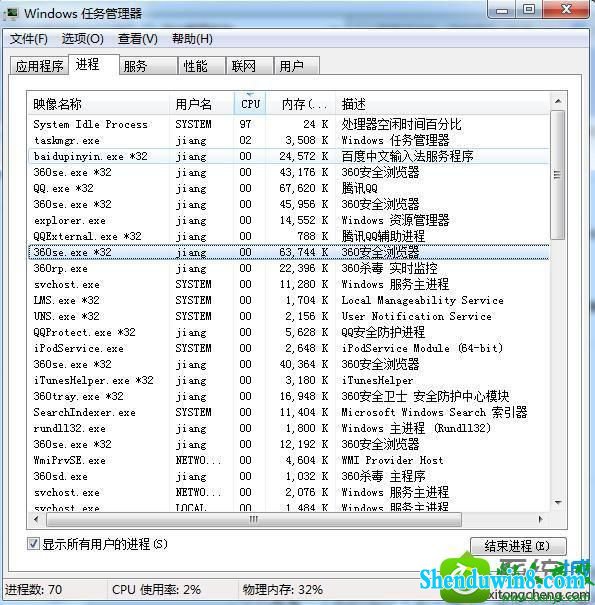This screenshot has width=595, height=605.
Task: Click the Local Manageability Service description
Action: [422, 300]
